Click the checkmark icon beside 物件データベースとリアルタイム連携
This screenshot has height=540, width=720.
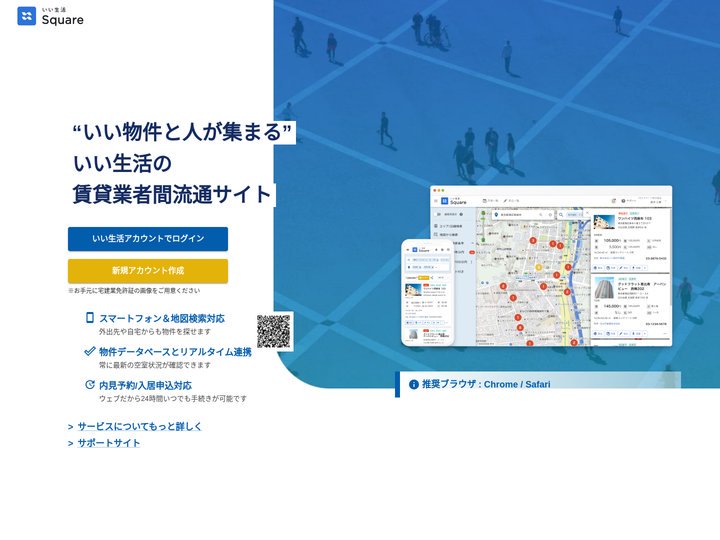pyautogui.click(x=90, y=351)
